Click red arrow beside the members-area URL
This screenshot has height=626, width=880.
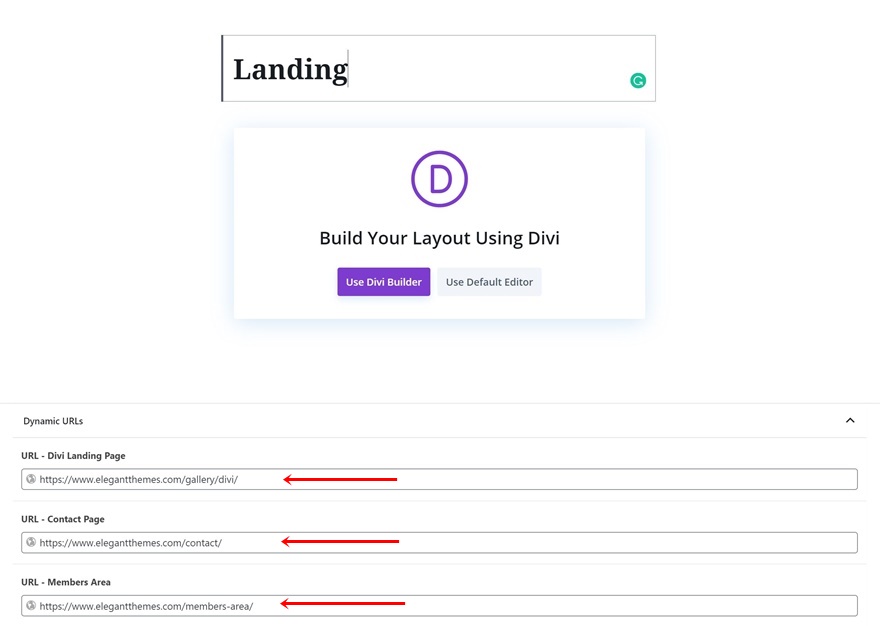tap(343, 604)
